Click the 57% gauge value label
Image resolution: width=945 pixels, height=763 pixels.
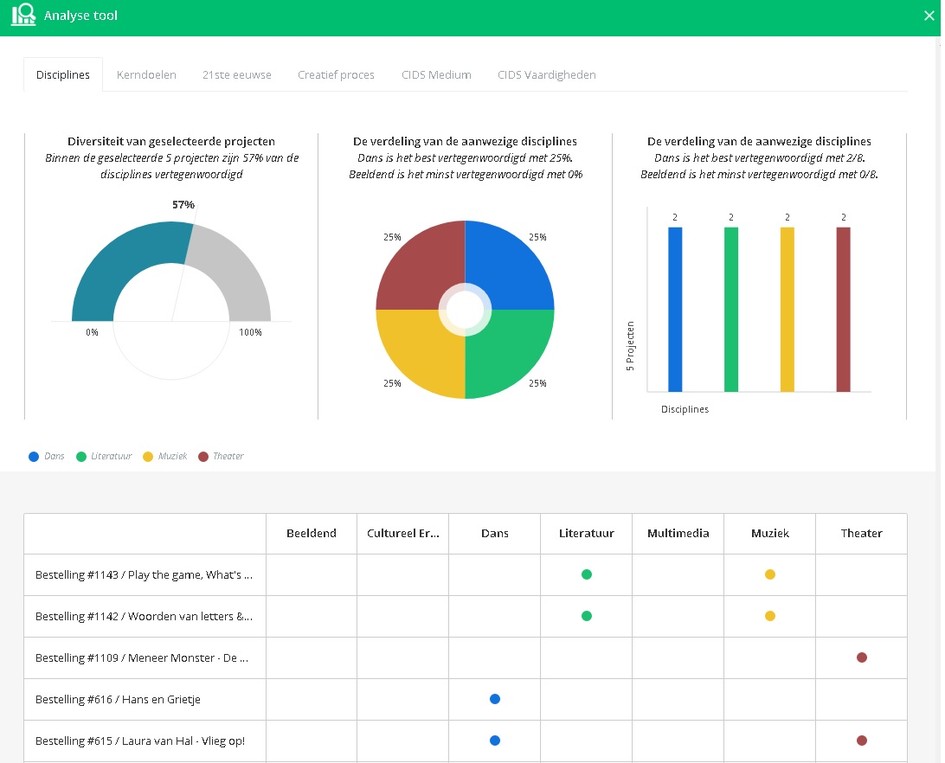(x=183, y=205)
